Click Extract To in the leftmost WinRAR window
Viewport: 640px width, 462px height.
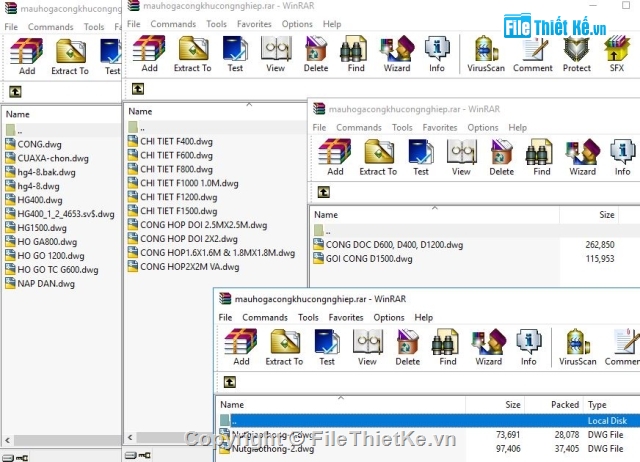coord(70,56)
